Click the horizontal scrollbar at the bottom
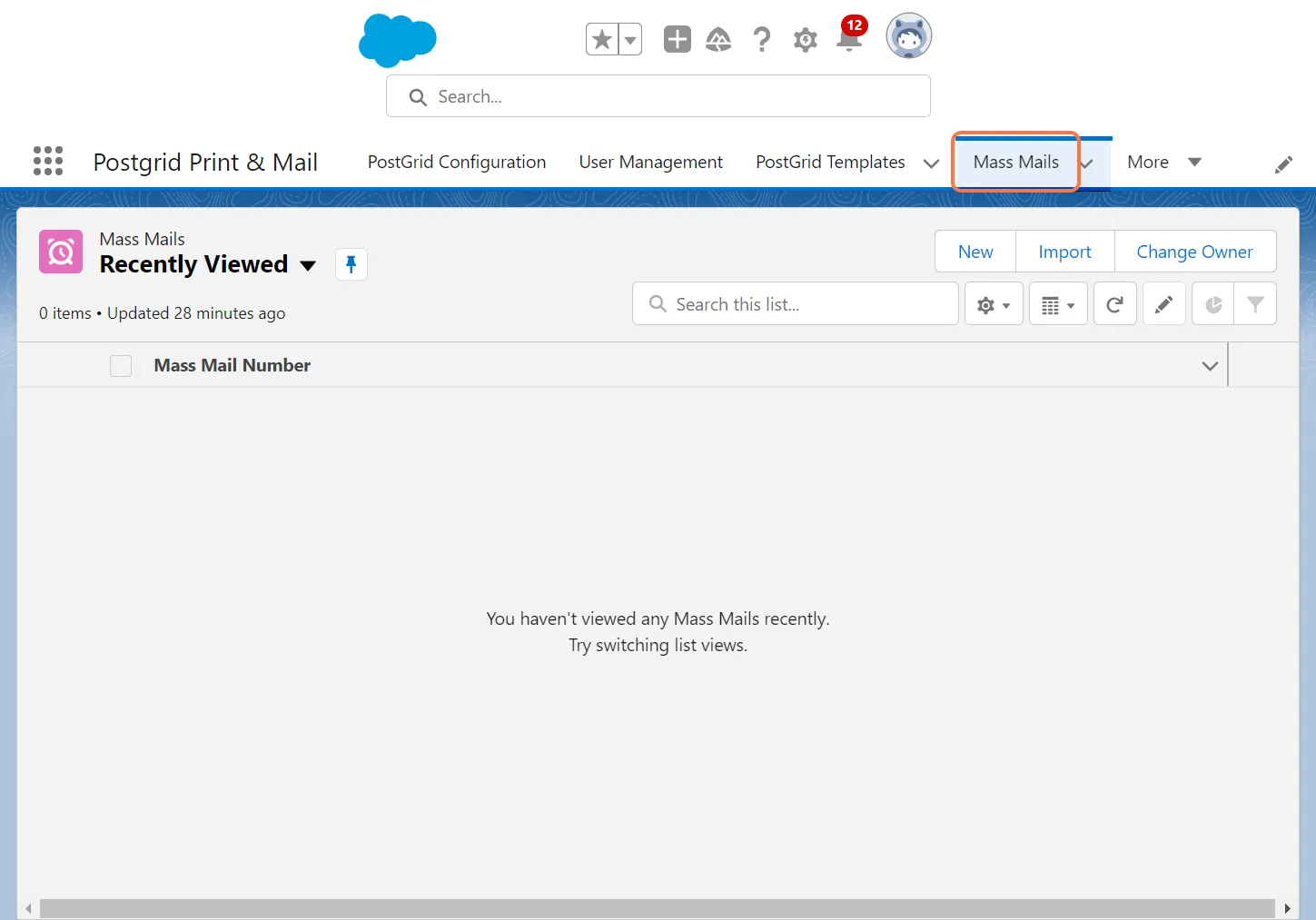This screenshot has height=920, width=1316. click(x=657, y=908)
